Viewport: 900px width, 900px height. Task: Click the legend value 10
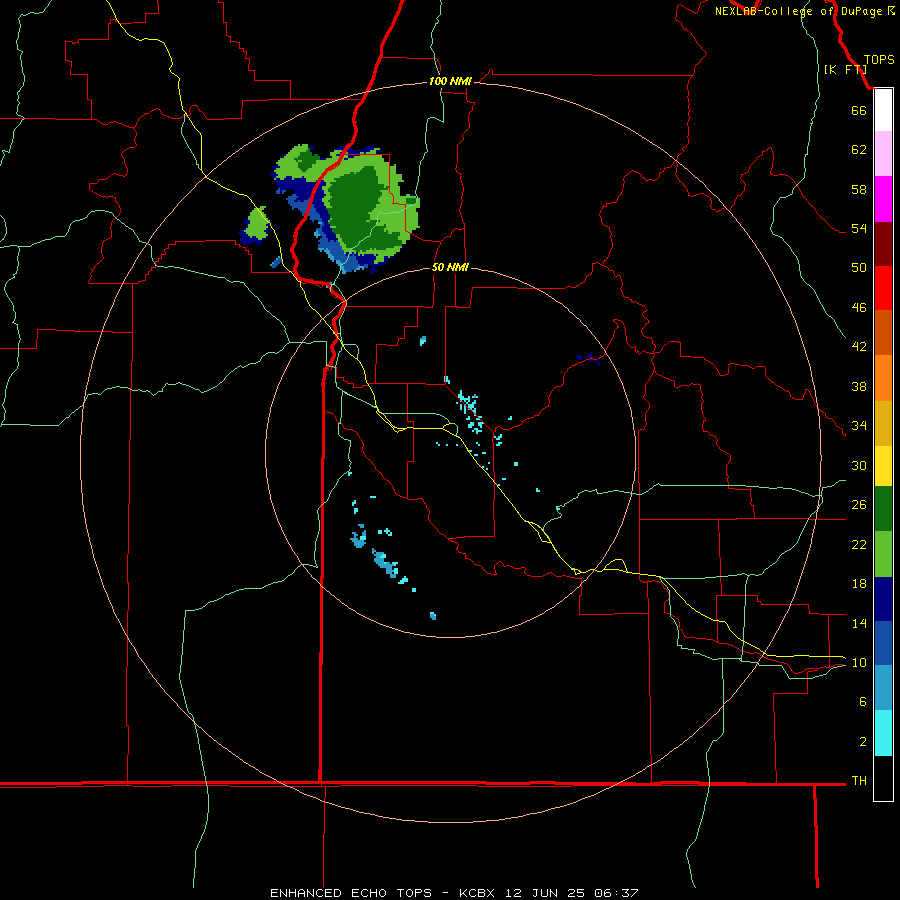[x=859, y=663]
